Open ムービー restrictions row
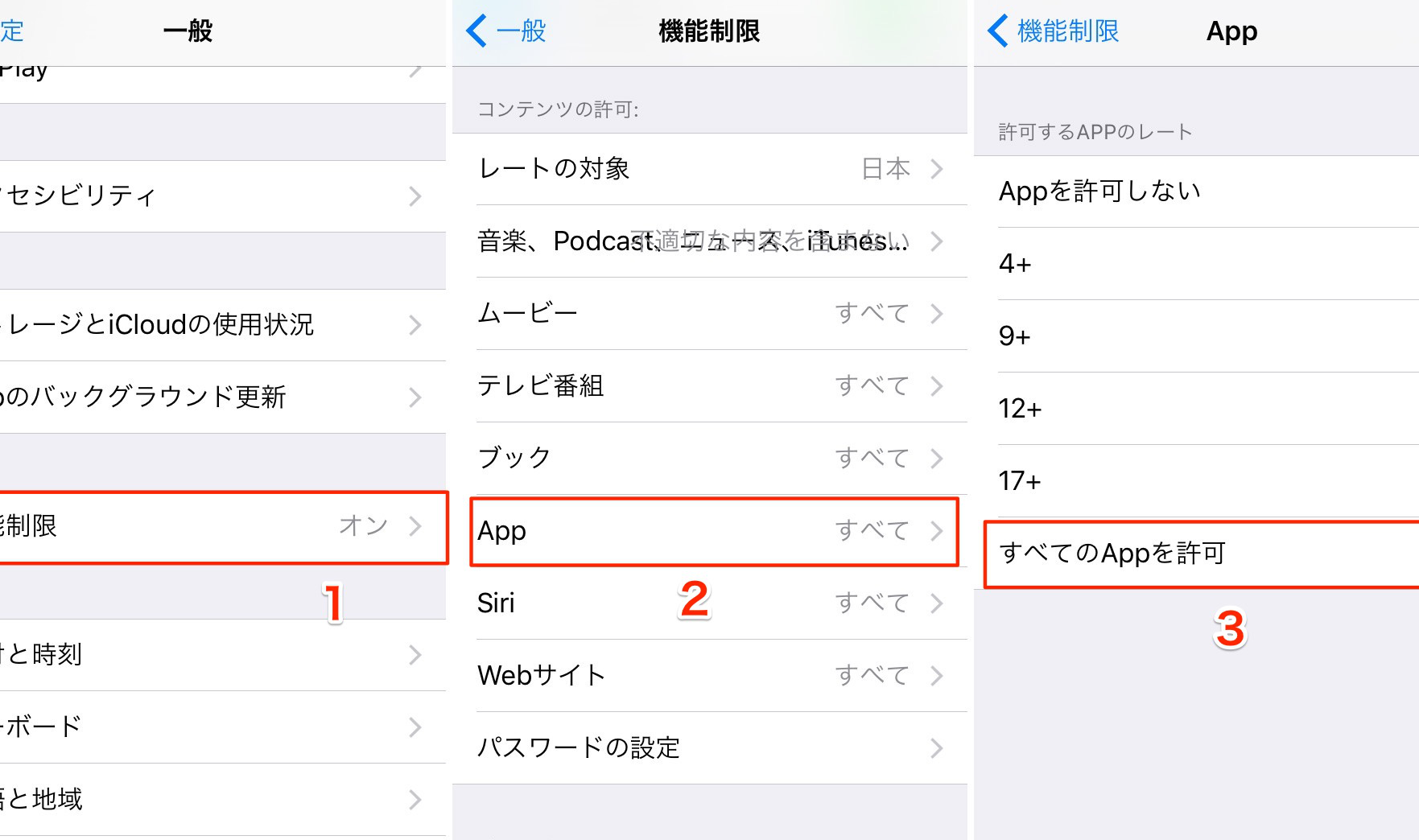 click(710, 314)
